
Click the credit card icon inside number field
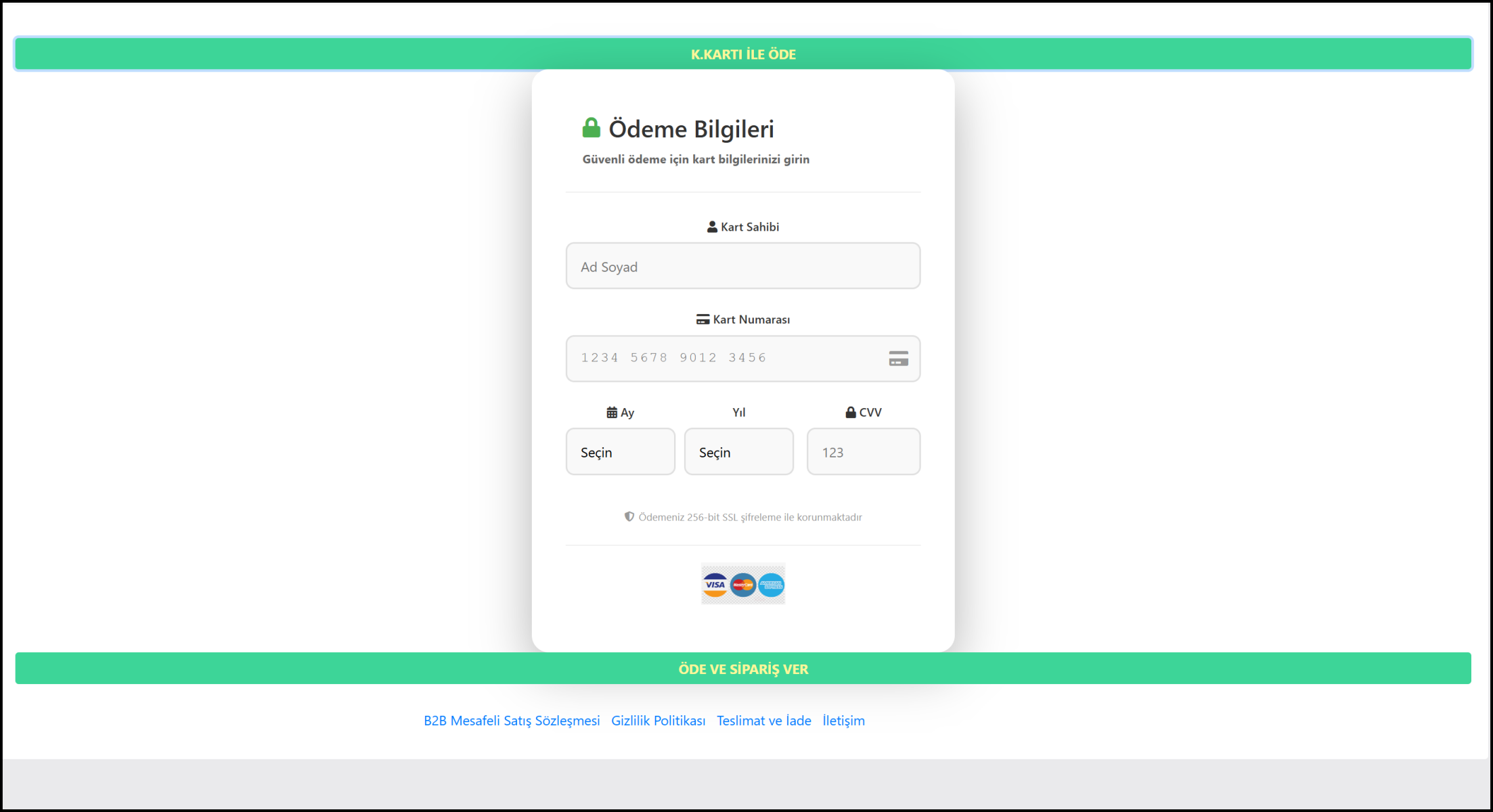898,359
